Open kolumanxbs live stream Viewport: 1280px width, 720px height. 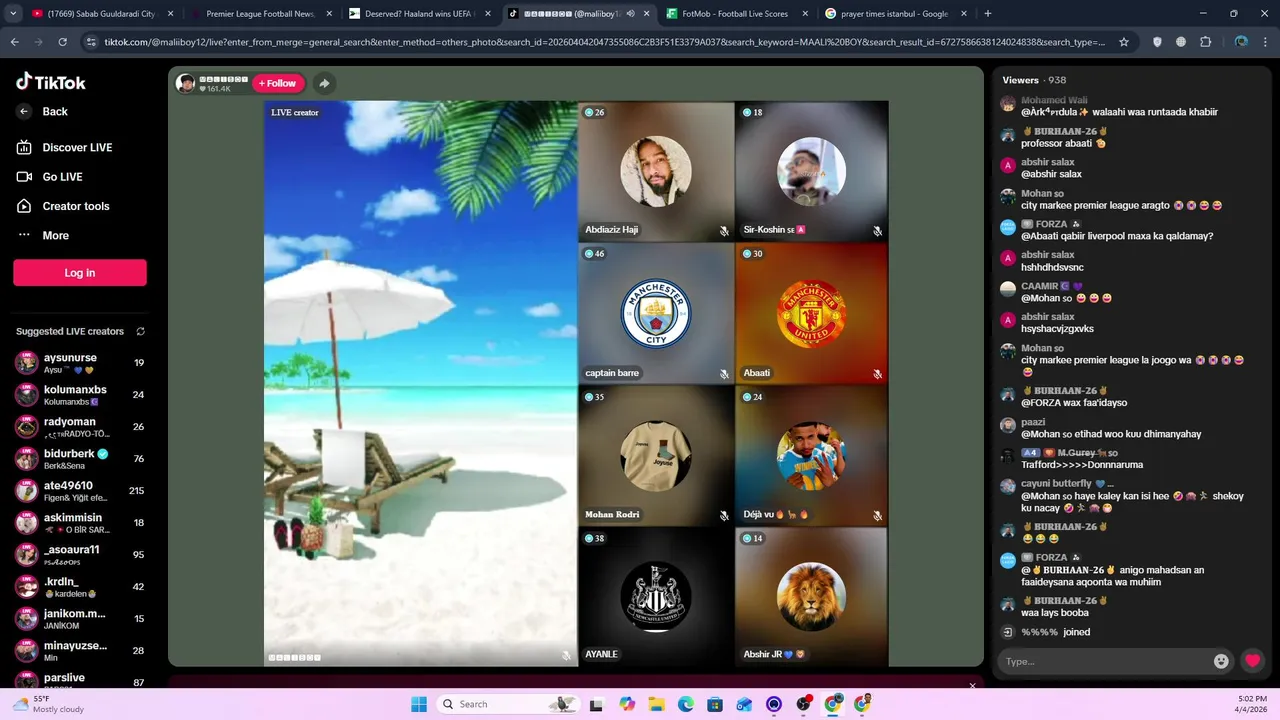pos(80,395)
